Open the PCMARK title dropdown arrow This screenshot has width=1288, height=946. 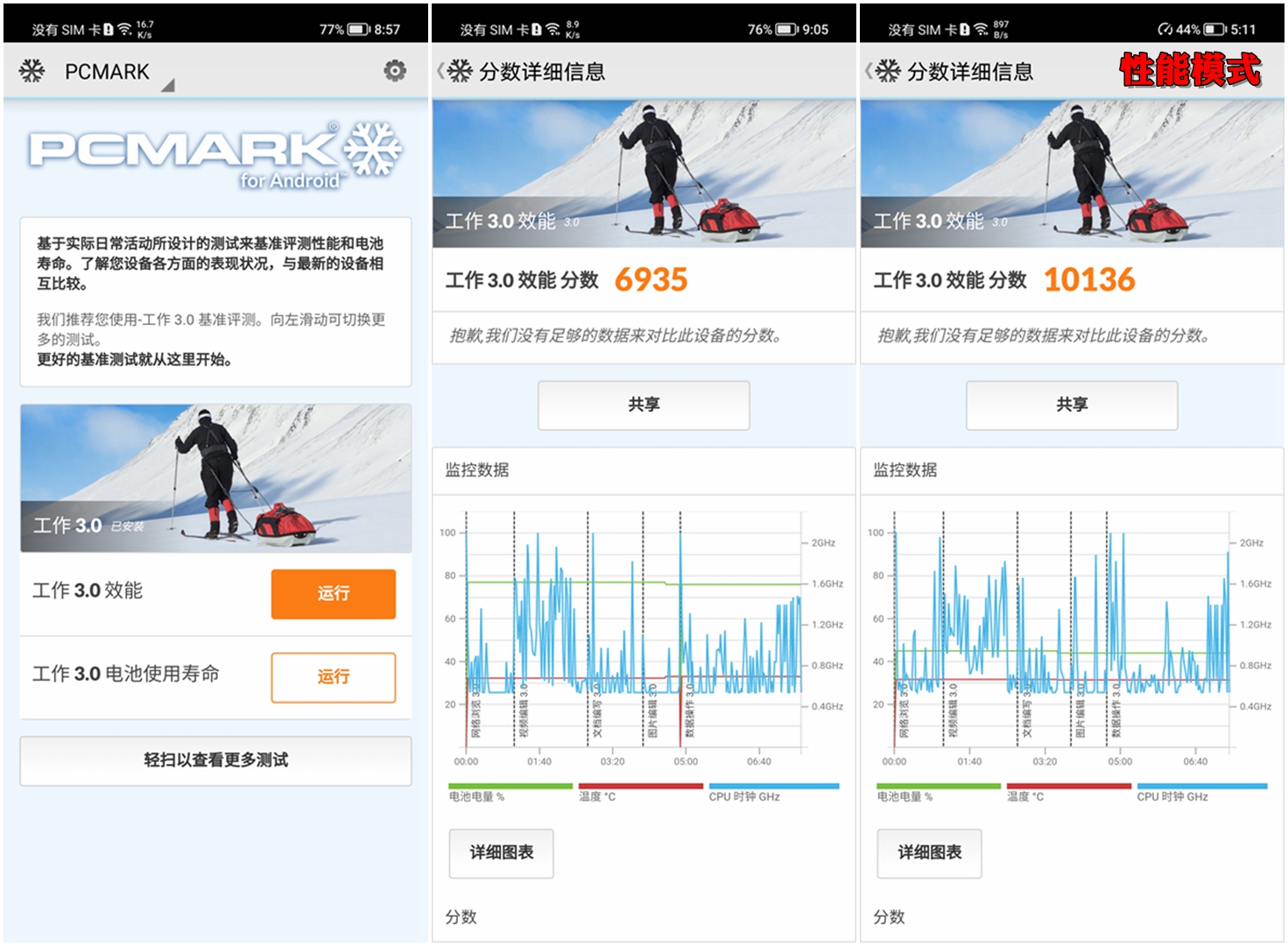click(168, 85)
